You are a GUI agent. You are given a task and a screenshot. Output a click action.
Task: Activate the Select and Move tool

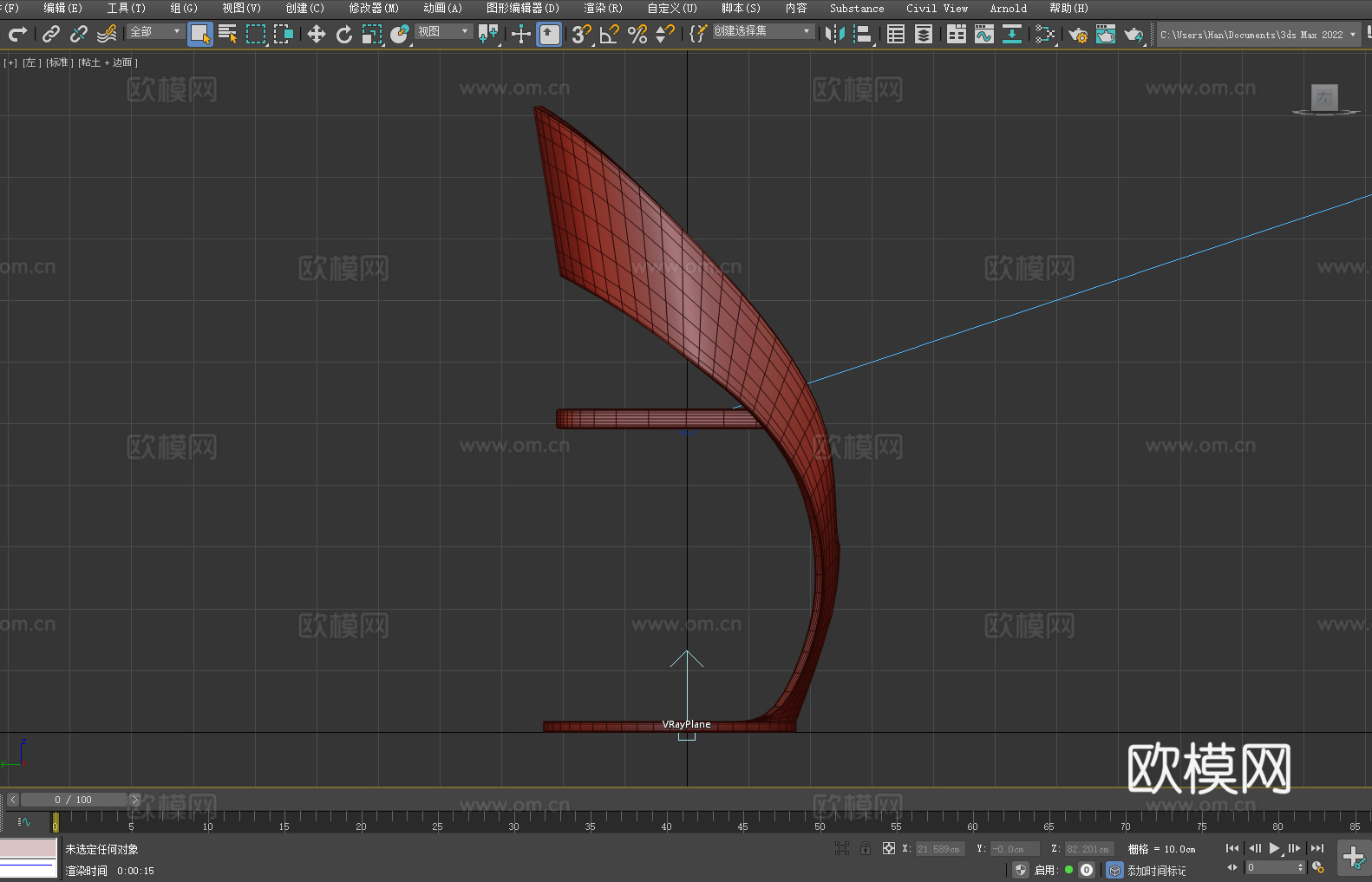click(317, 34)
